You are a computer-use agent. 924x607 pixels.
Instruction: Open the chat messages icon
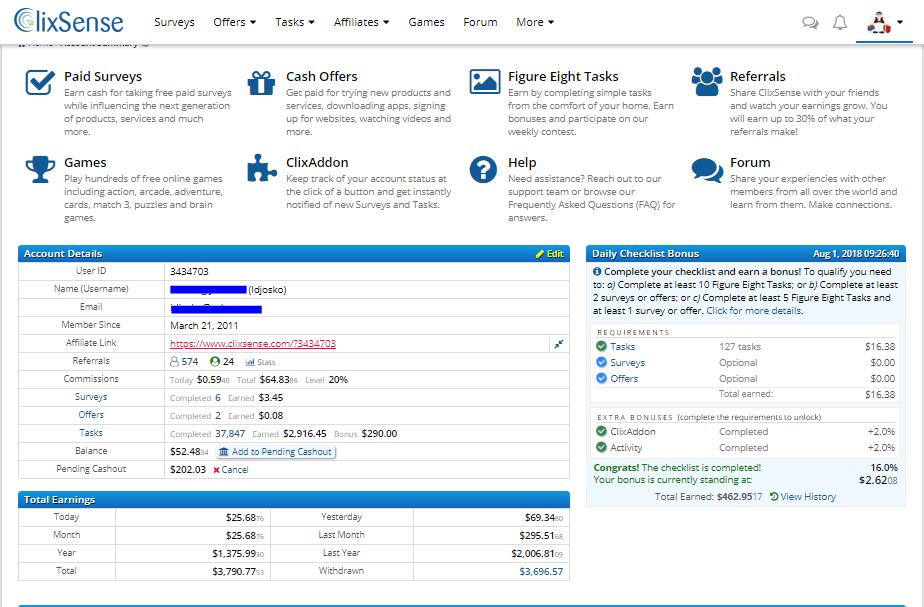click(810, 23)
